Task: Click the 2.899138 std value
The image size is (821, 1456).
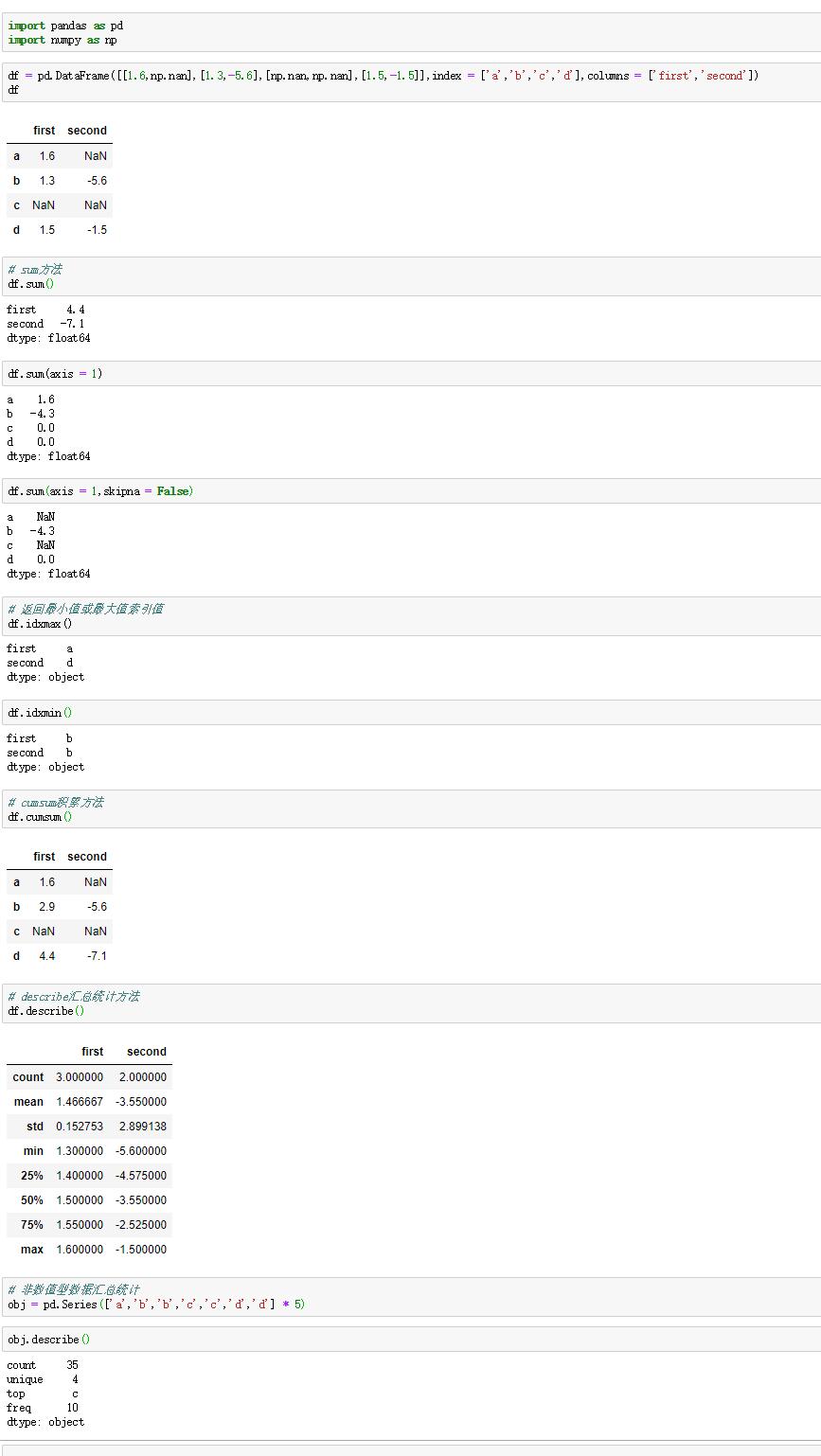Action: tap(143, 1127)
